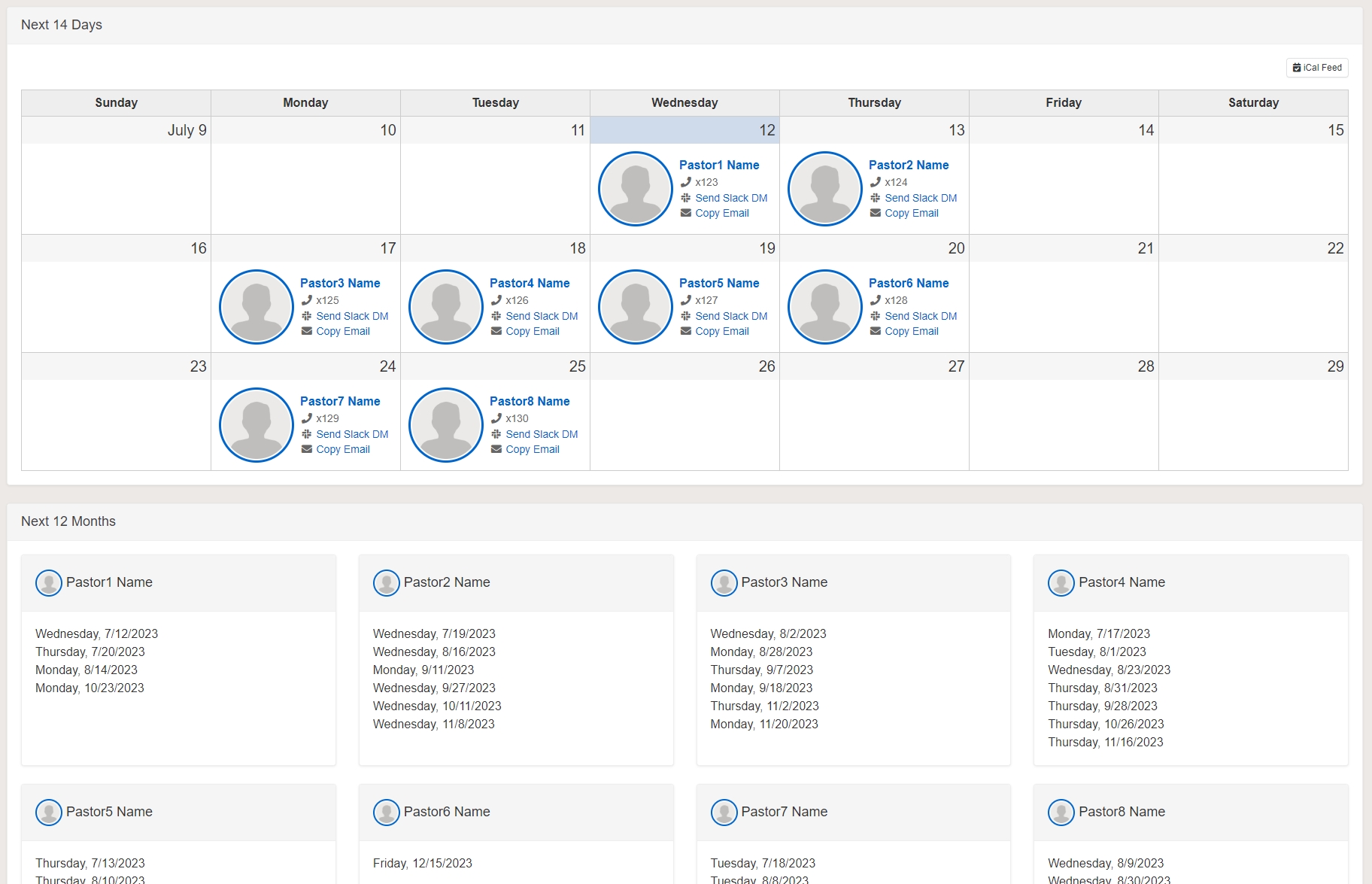Copy Email for Pastor2
The image size is (1372, 884).
[x=912, y=213]
